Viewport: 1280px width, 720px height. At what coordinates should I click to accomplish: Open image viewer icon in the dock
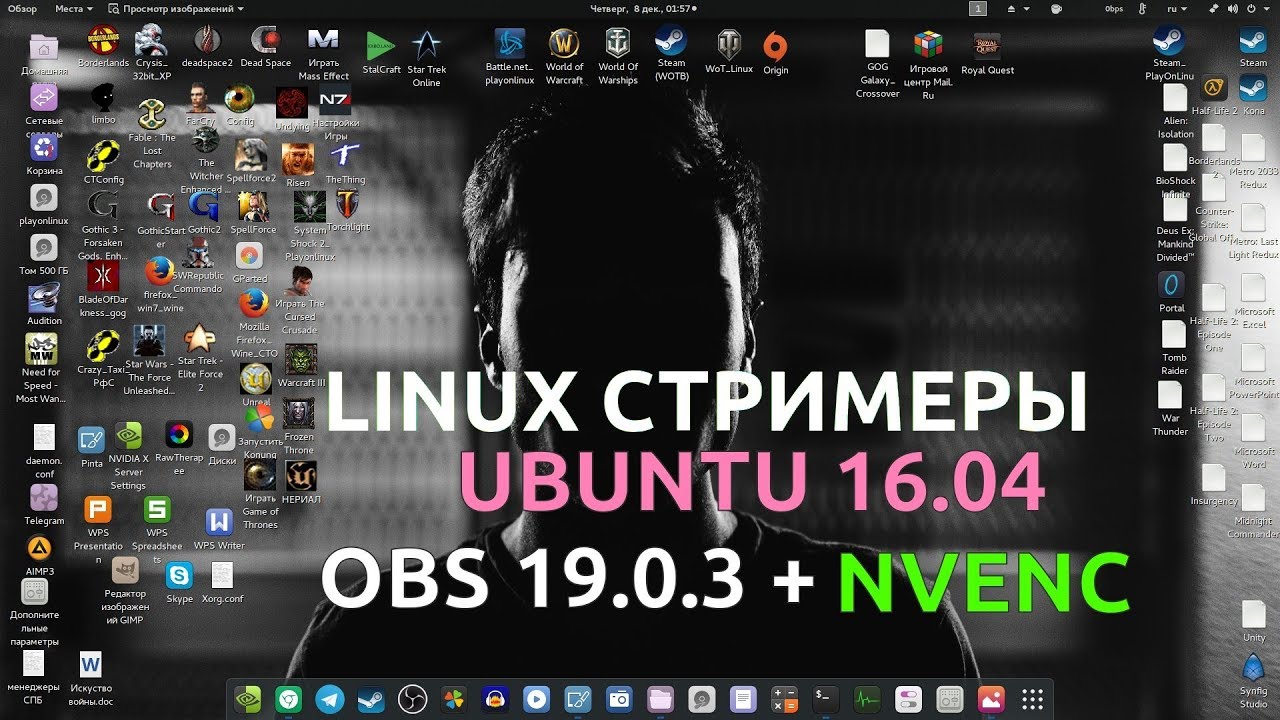point(990,699)
